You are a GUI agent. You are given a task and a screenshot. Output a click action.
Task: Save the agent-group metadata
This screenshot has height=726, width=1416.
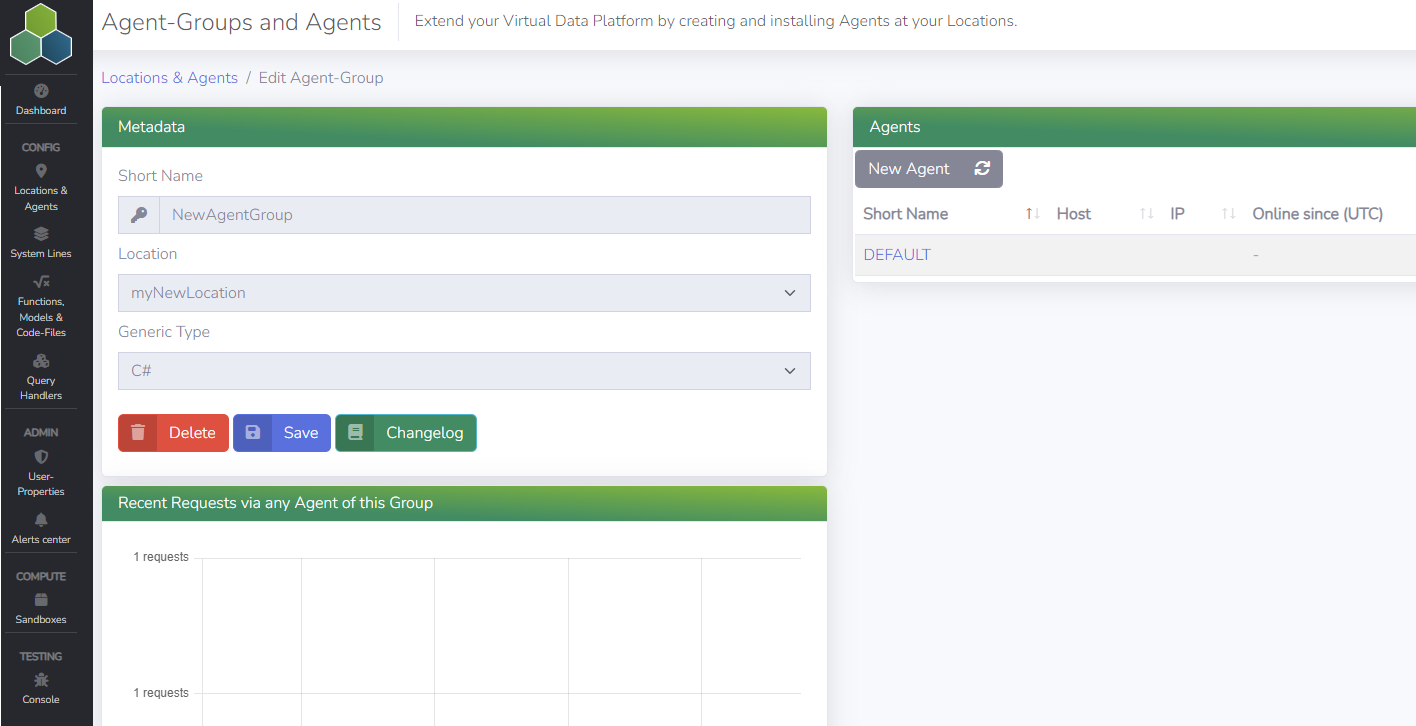point(281,432)
